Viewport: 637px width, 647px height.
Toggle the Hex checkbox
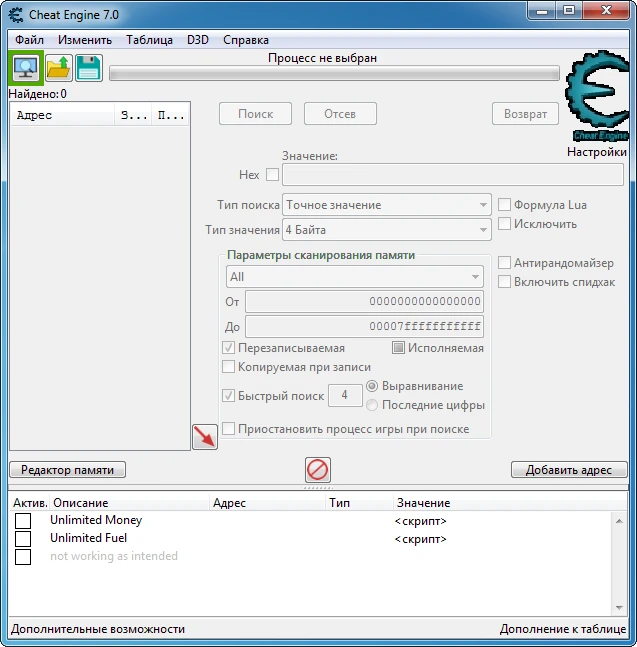272,175
